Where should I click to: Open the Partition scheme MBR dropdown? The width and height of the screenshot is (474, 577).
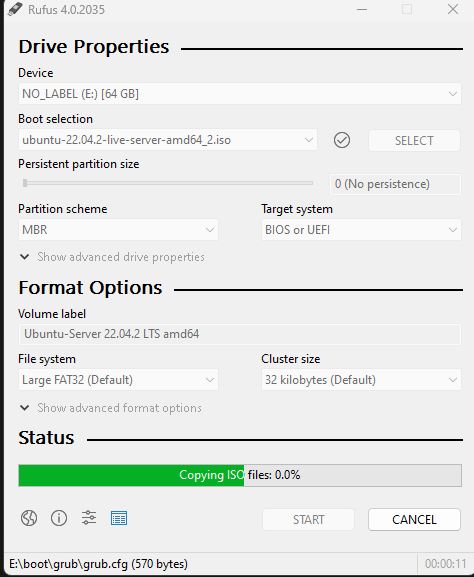[118, 230]
